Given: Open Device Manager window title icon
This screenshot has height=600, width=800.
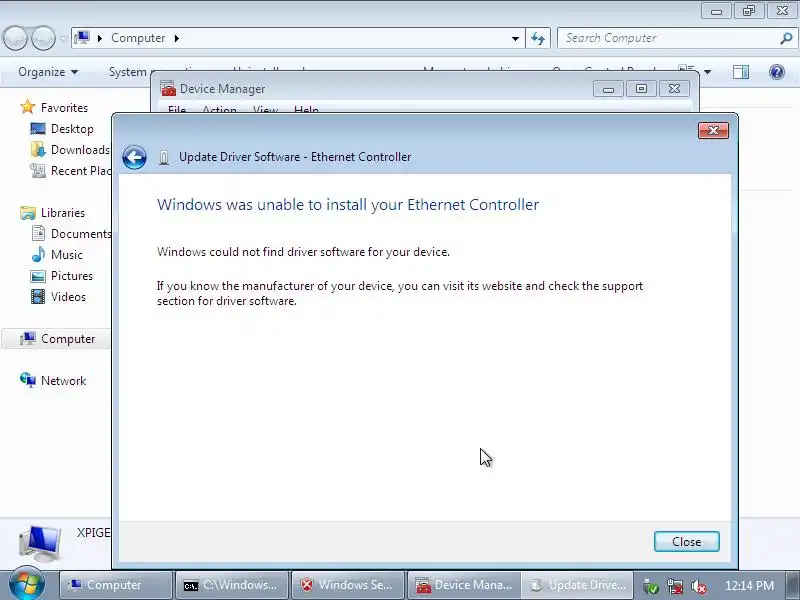Looking at the screenshot, I should point(168,89).
